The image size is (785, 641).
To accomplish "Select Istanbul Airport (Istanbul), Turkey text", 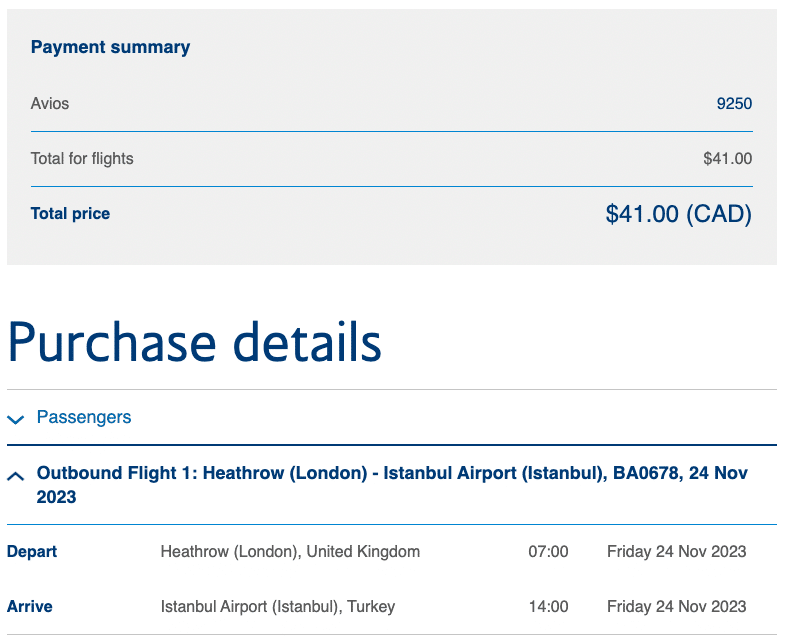I will [278, 606].
